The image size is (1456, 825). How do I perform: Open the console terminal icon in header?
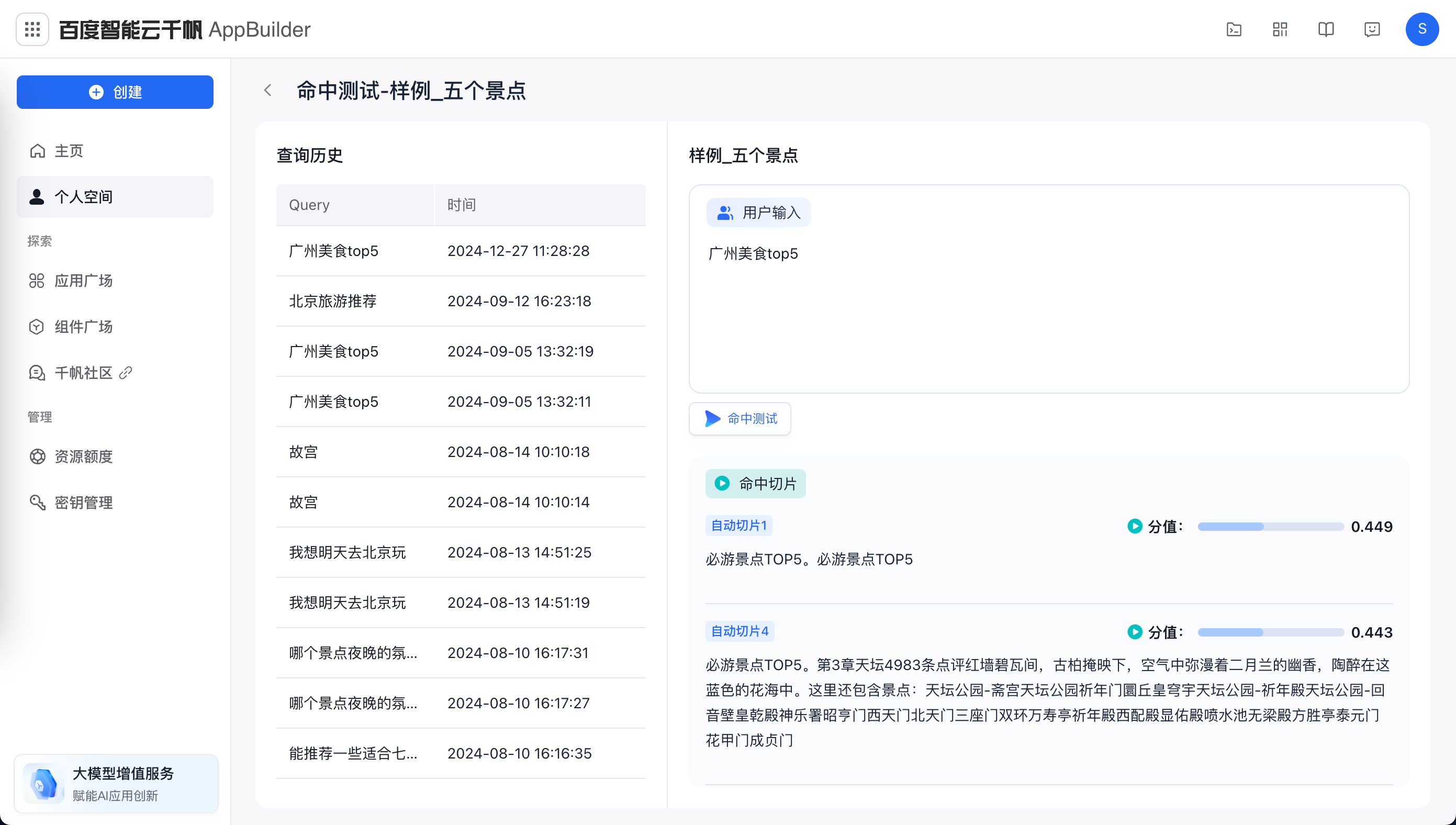click(x=1234, y=29)
